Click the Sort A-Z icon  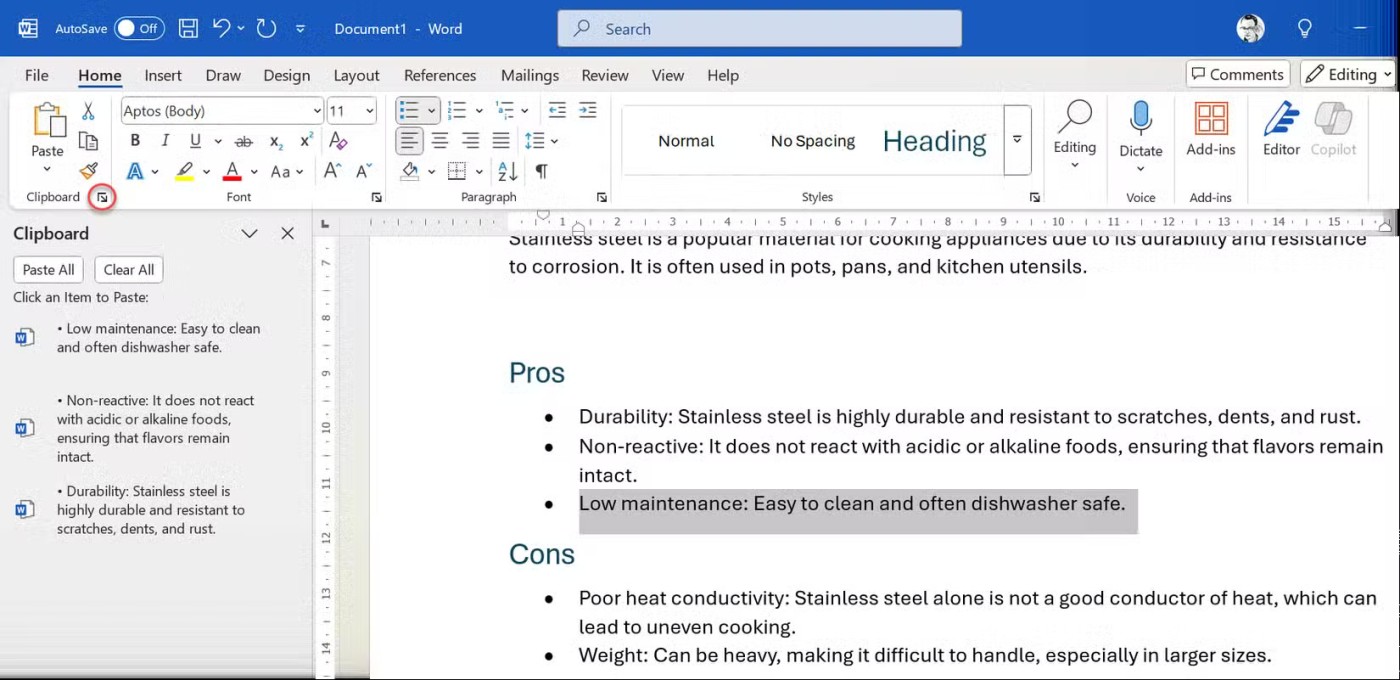[x=507, y=171]
